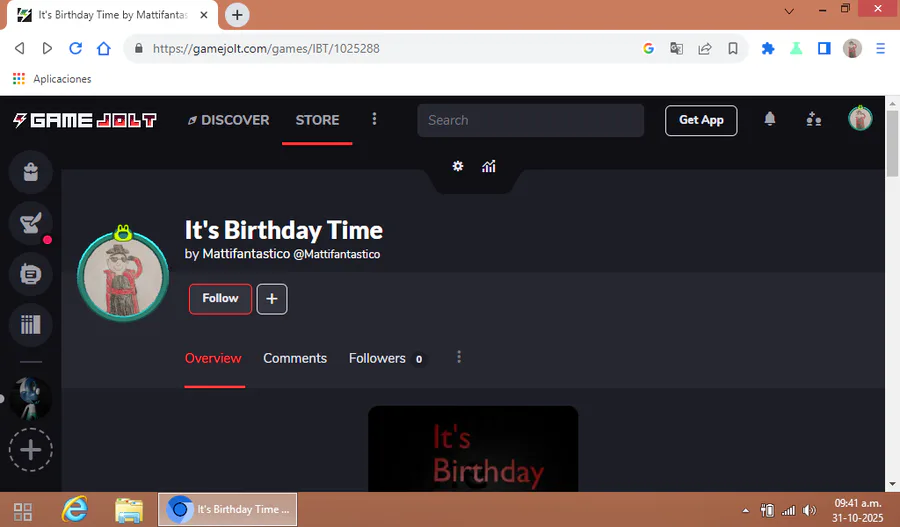Viewport: 900px width, 527px height.
Task: Open the quests icon with red dot
Action: (31, 223)
